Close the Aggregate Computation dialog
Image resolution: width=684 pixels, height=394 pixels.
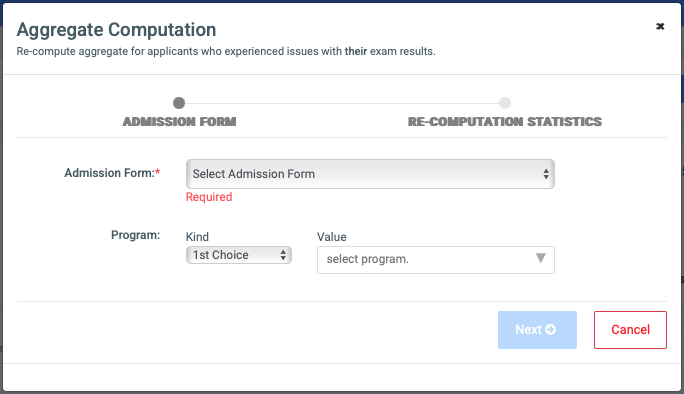click(660, 27)
